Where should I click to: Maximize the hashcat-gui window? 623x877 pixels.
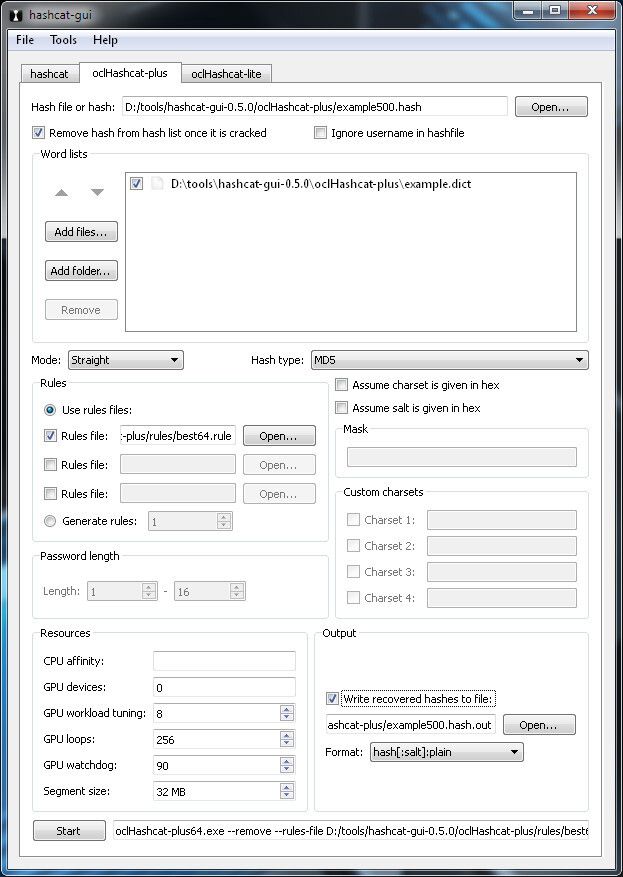click(x=555, y=11)
